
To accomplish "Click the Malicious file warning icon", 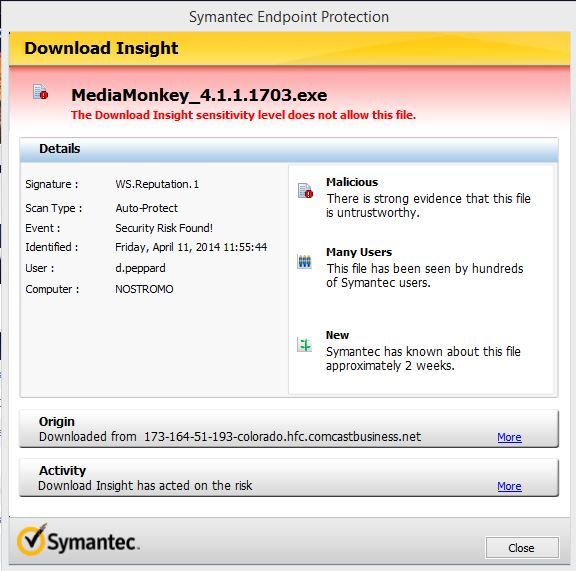I will tap(305, 191).
